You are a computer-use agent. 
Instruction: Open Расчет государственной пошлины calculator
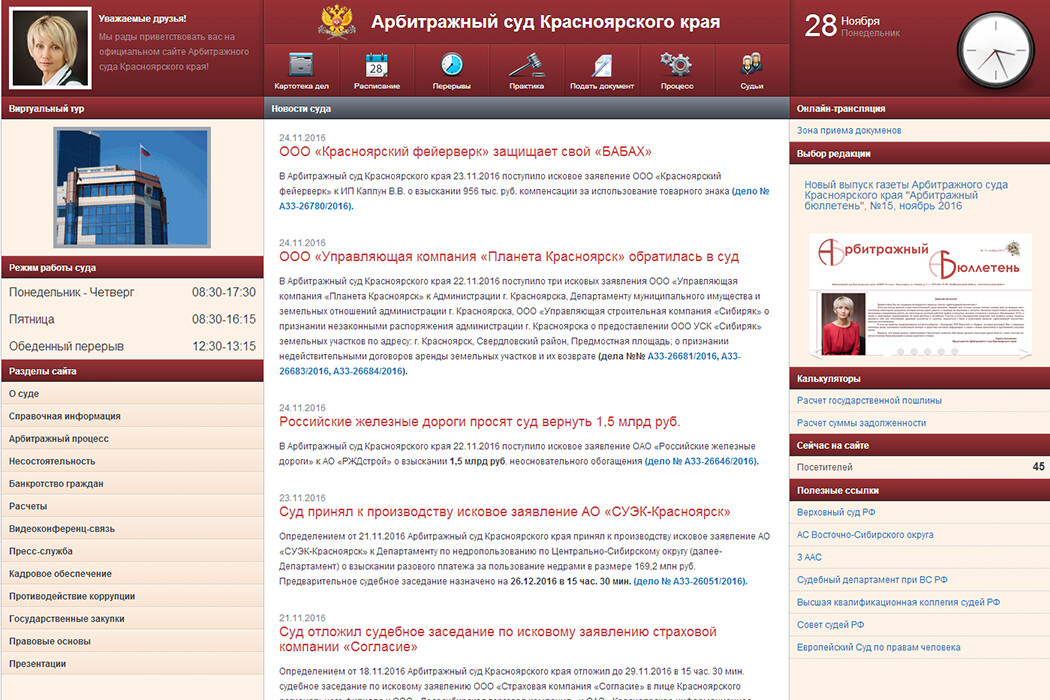(869, 401)
